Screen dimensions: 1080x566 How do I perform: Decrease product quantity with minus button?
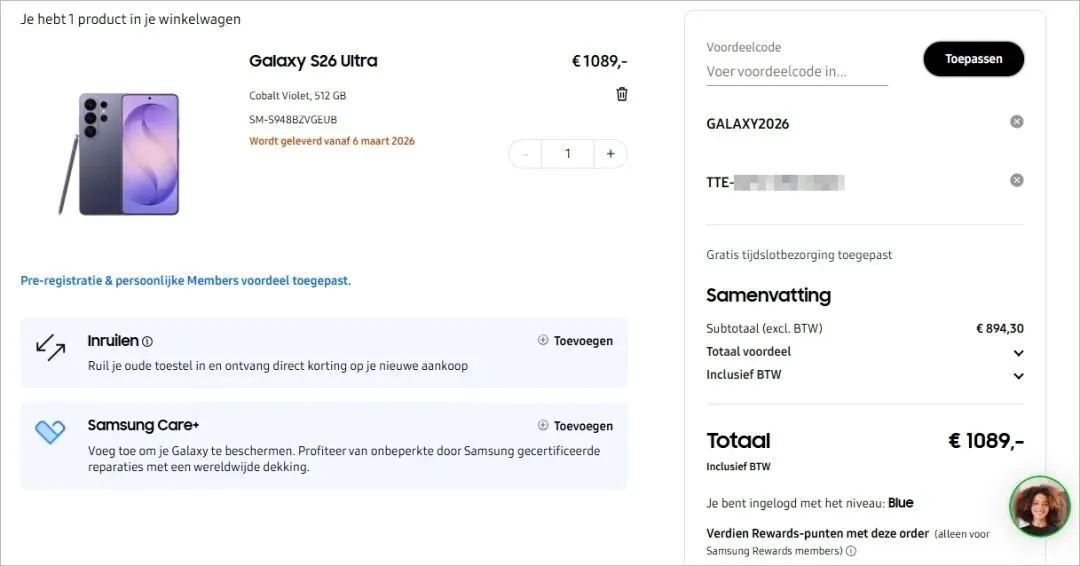coord(525,154)
